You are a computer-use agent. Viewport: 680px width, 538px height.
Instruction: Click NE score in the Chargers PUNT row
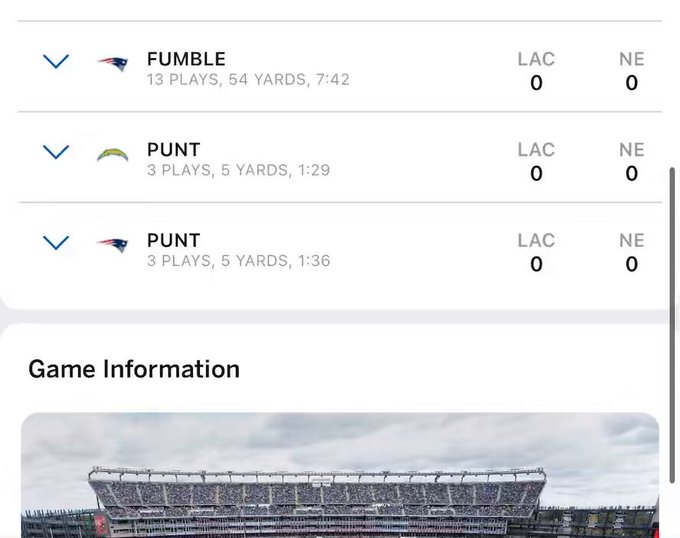pyautogui.click(x=632, y=173)
